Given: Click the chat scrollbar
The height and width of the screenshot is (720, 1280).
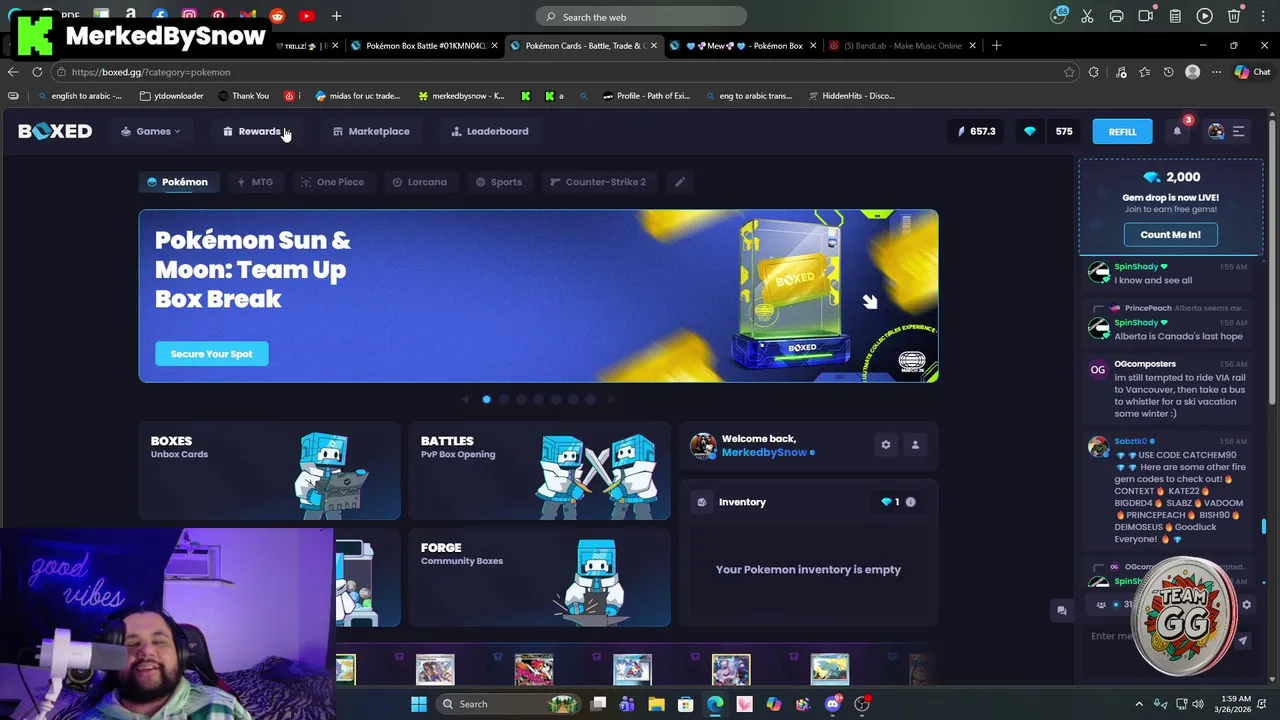Looking at the screenshot, I should click(1264, 526).
